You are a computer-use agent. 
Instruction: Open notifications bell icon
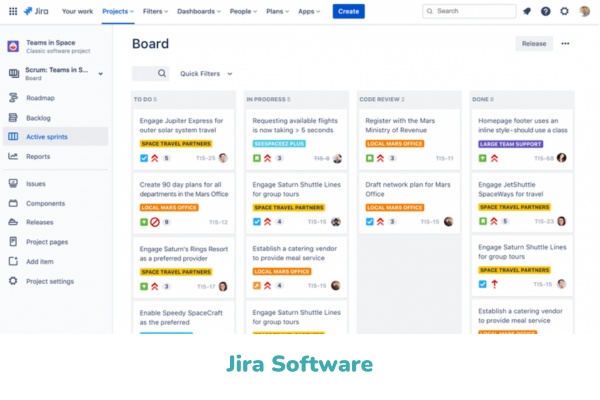click(x=527, y=11)
